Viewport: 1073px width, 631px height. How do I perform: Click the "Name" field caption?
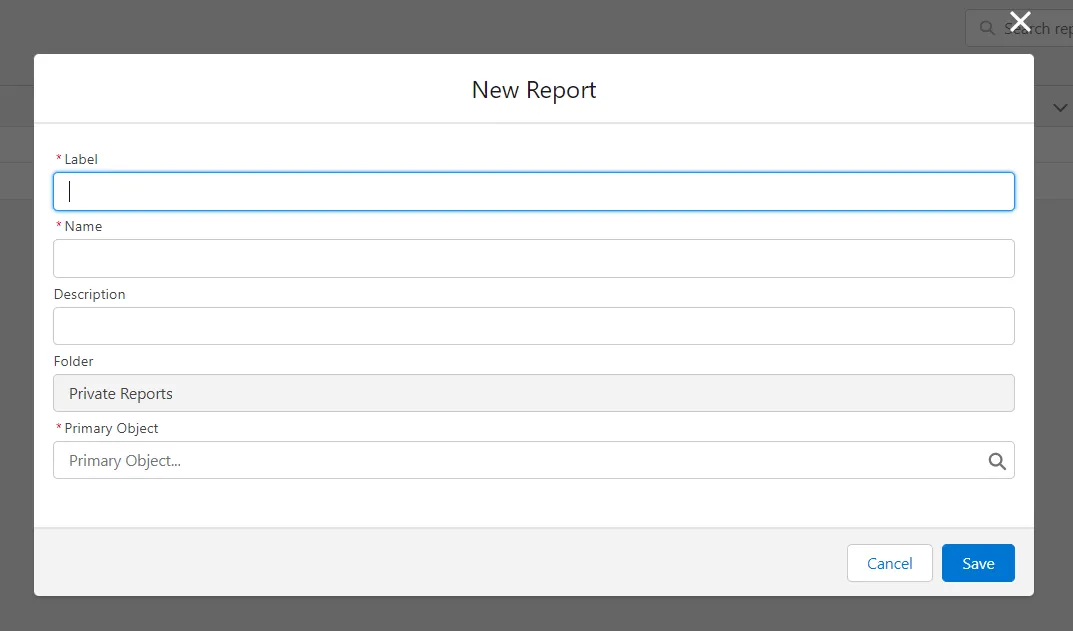pyautogui.click(x=83, y=226)
